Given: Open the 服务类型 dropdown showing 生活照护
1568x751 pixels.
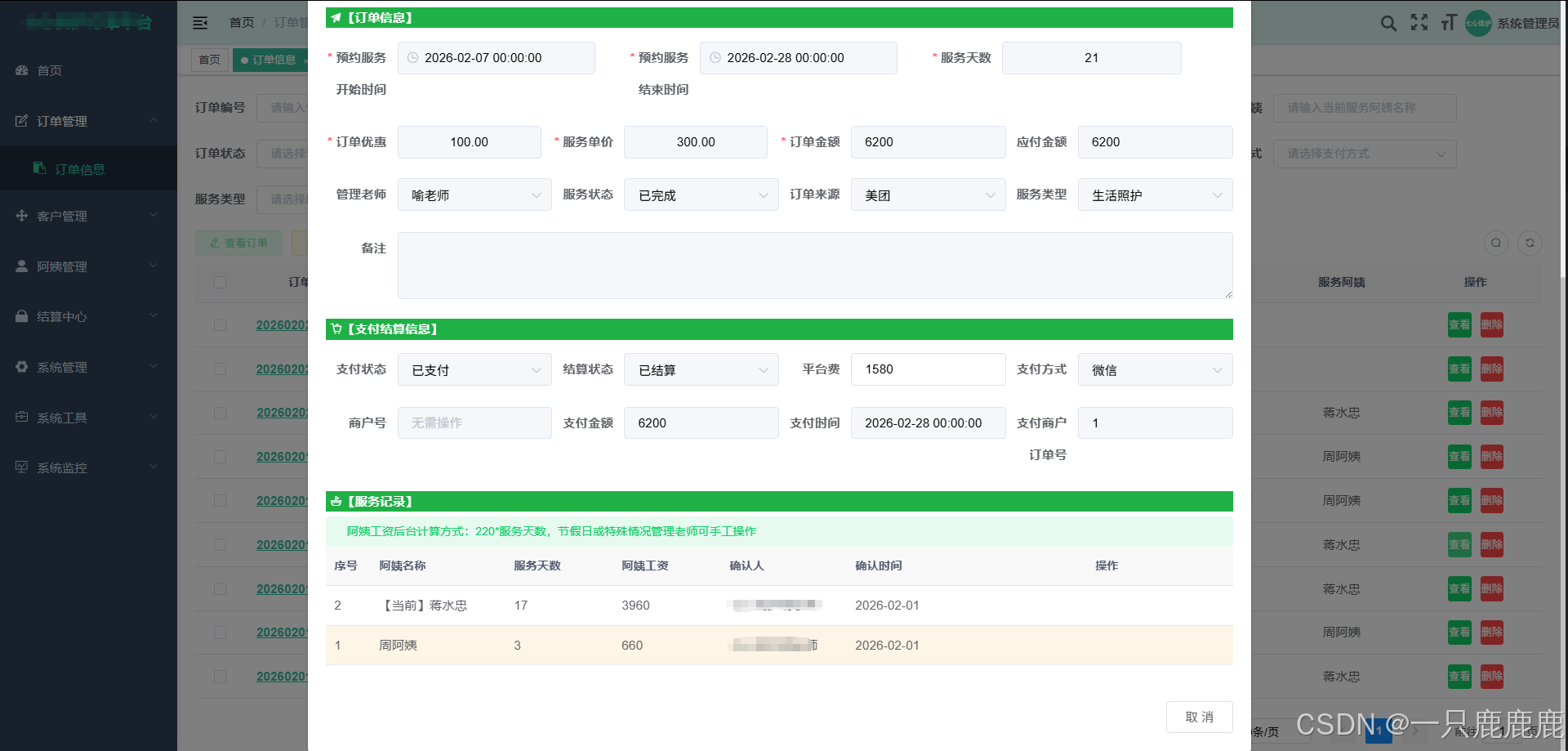Looking at the screenshot, I should click(x=1155, y=195).
